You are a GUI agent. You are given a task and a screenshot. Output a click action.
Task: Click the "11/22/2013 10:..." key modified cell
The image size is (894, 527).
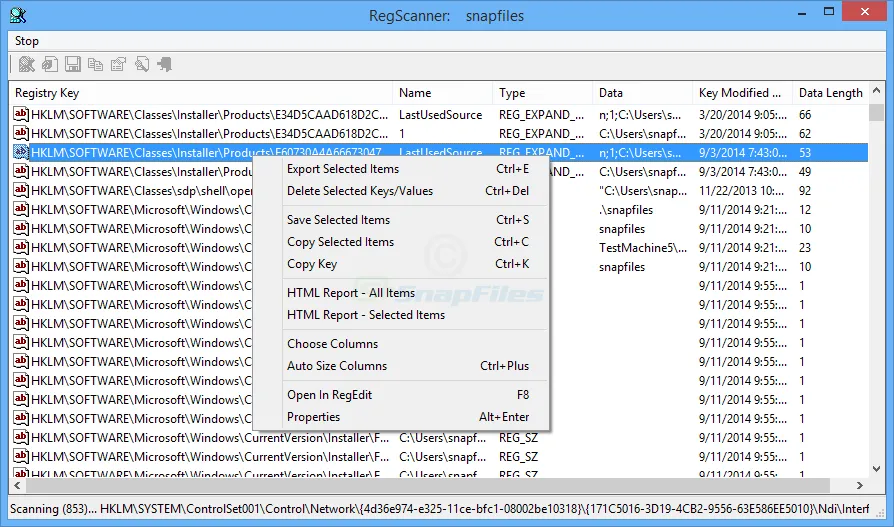(x=743, y=190)
